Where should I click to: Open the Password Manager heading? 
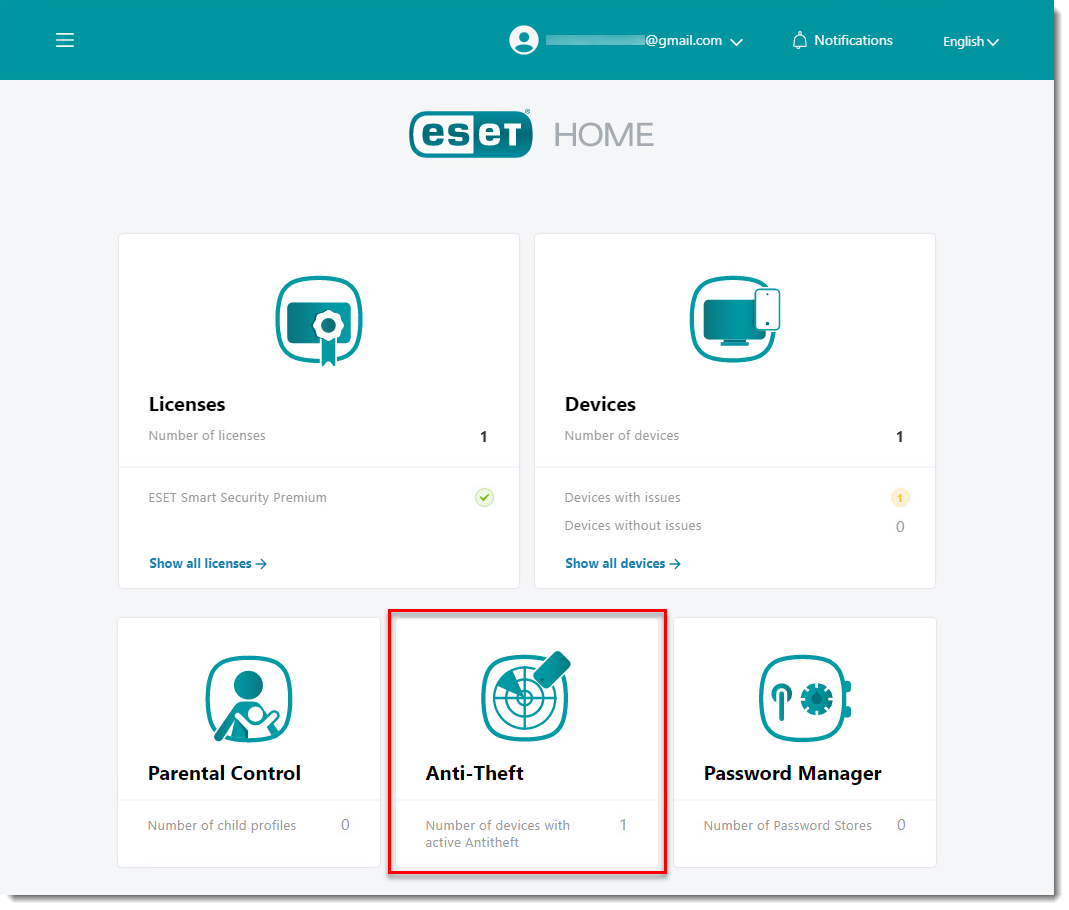click(x=792, y=774)
